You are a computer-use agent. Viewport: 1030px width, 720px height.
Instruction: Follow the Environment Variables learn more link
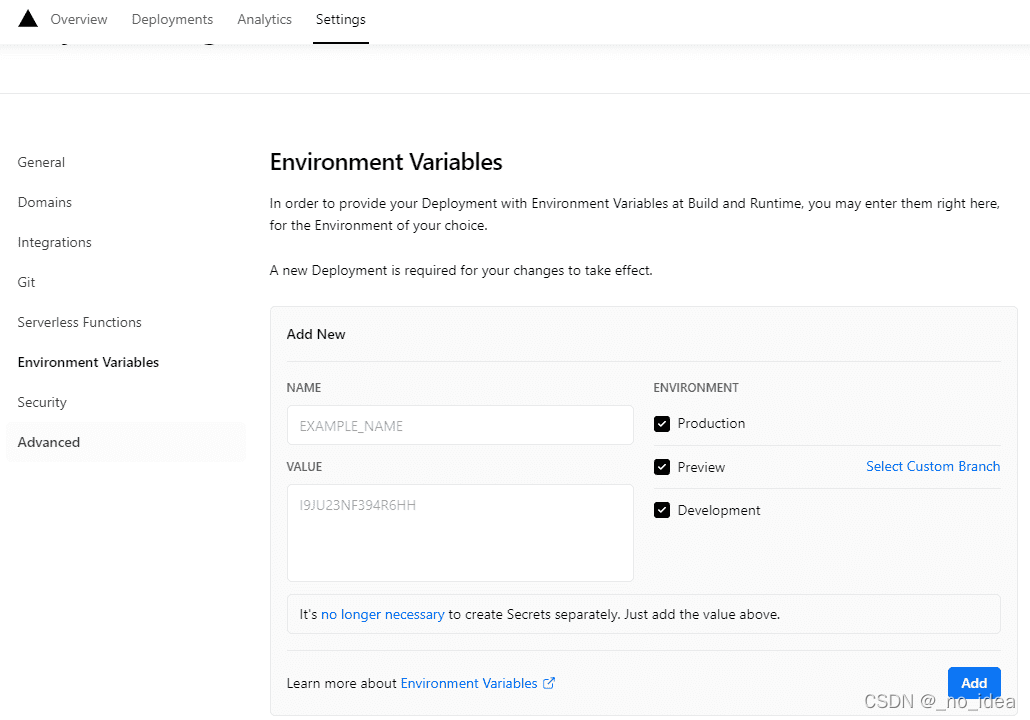click(x=468, y=683)
